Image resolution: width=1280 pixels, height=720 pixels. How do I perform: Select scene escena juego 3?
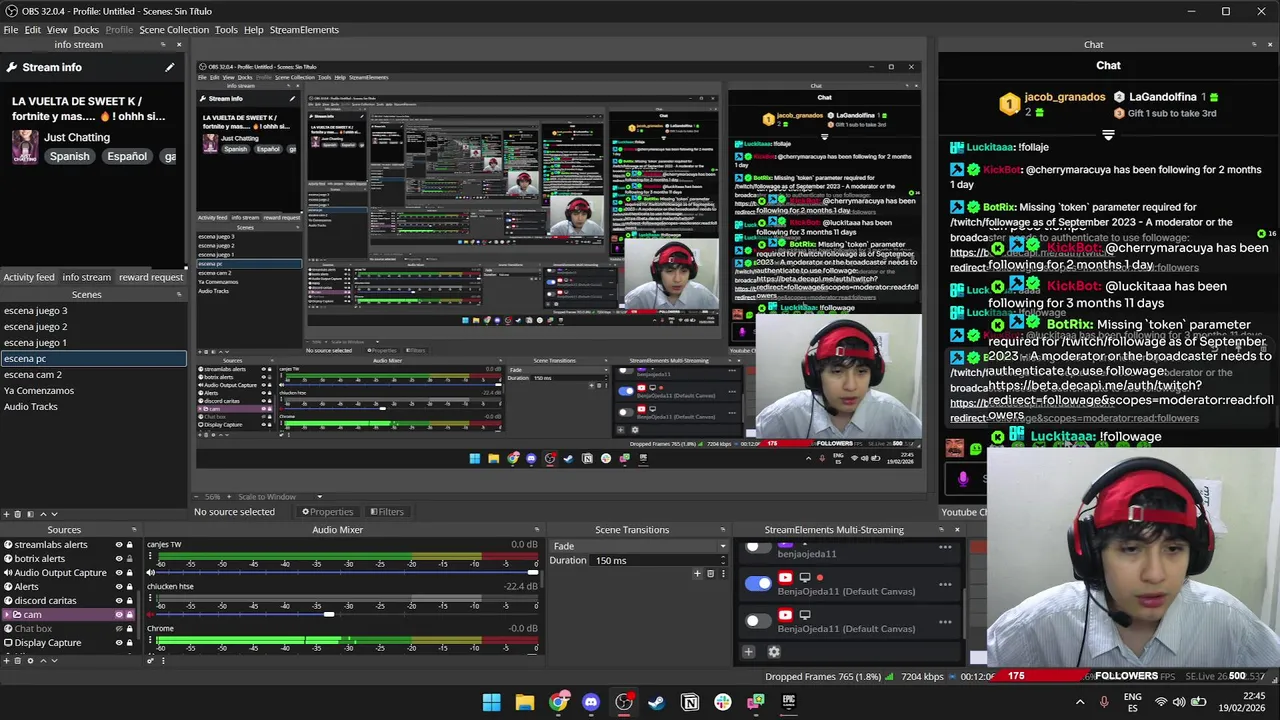[93, 311]
